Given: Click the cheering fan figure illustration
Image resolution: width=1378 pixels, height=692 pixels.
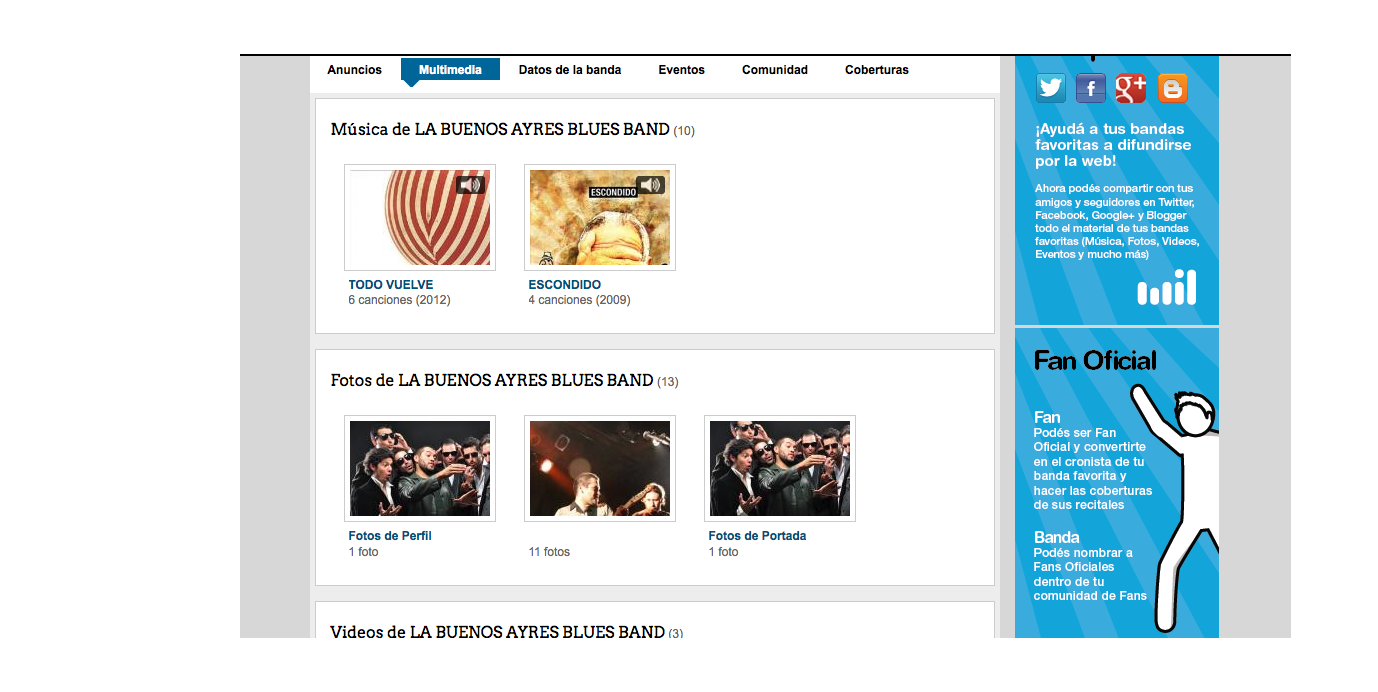Looking at the screenshot, I should tap(1177, 507).
